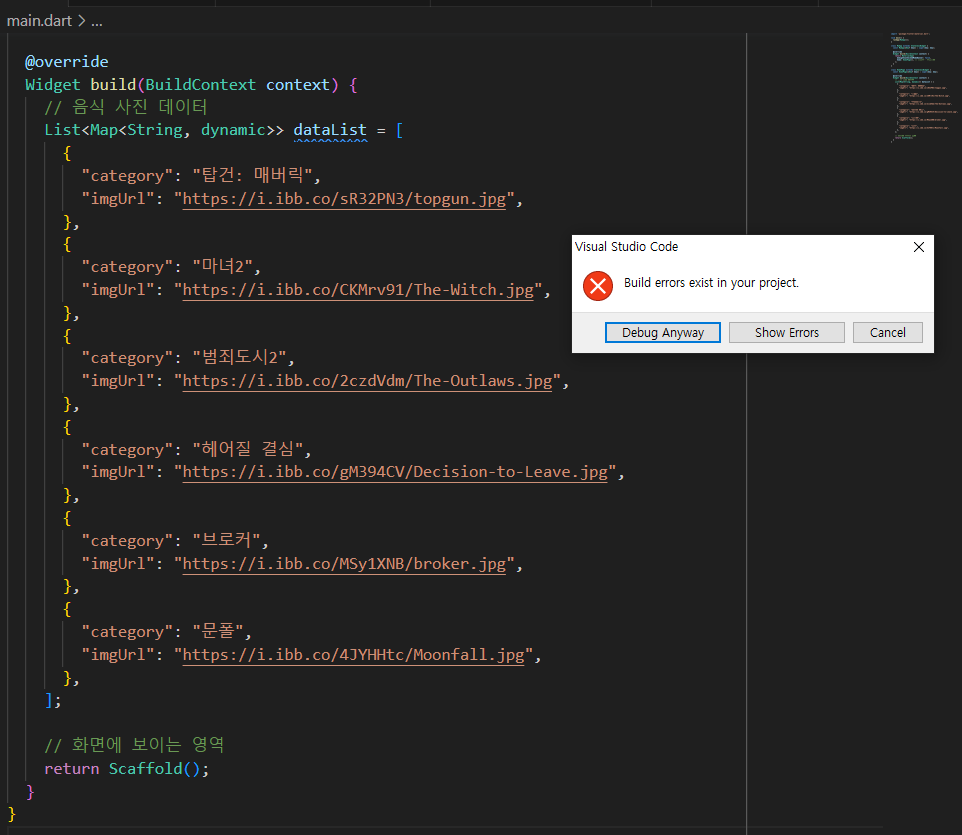Click the closing "];" of dataList

(x=53, y=700)
